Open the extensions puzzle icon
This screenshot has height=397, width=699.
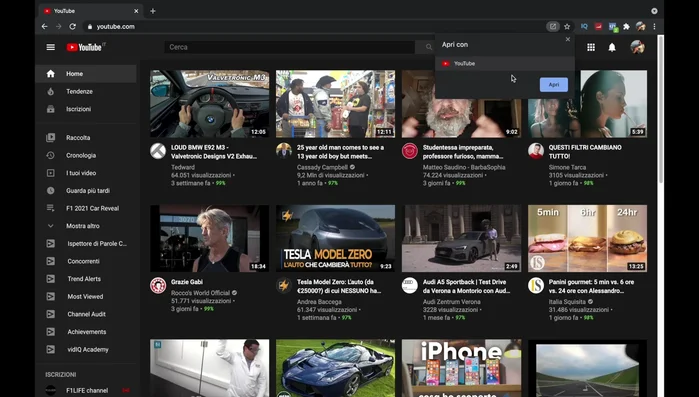[626, 27]
